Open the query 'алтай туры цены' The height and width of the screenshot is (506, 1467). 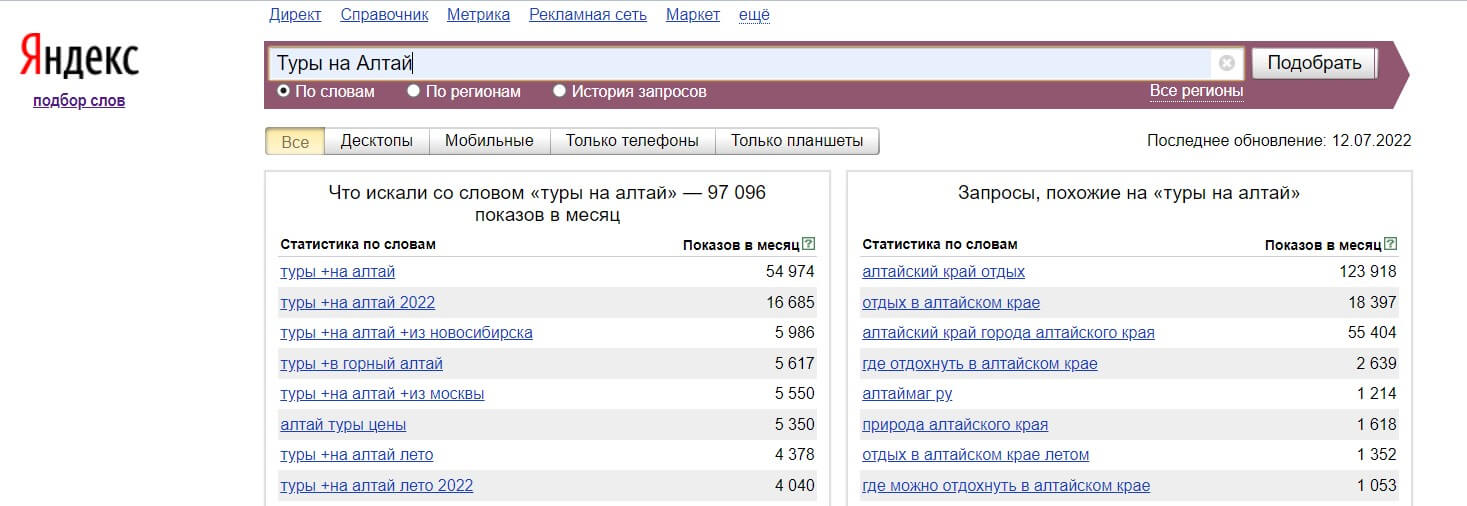[x=343, y=424]
